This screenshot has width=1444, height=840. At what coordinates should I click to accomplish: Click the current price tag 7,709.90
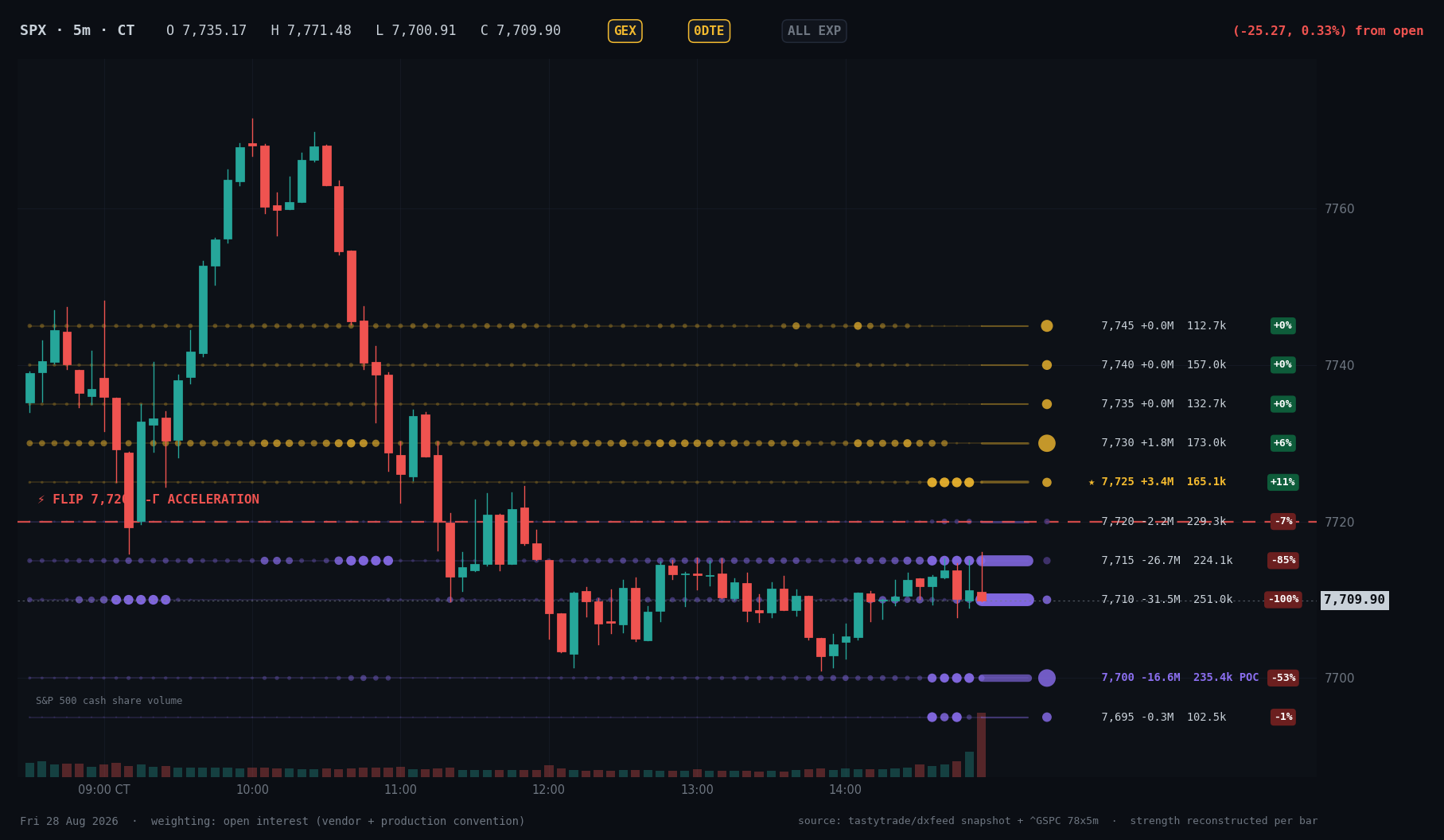[x=1354, y=600]
